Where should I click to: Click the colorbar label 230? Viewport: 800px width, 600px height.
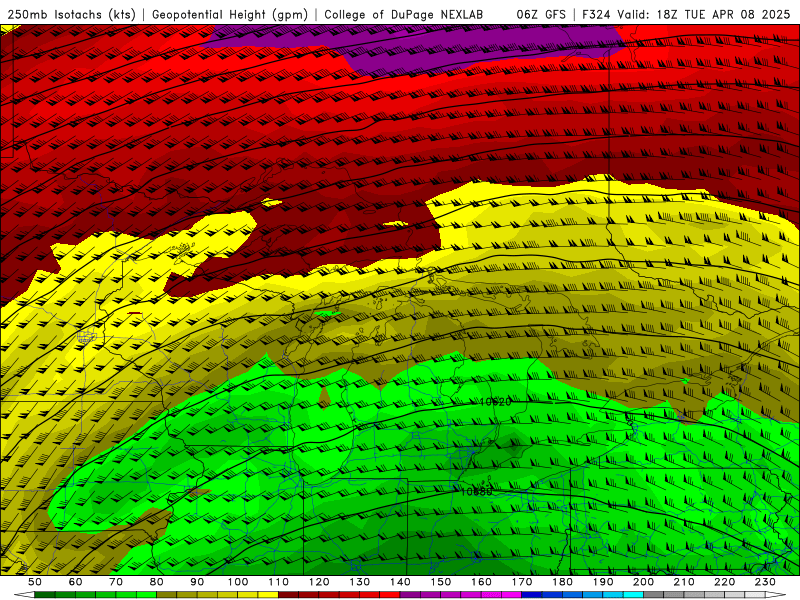coord(765,582)
